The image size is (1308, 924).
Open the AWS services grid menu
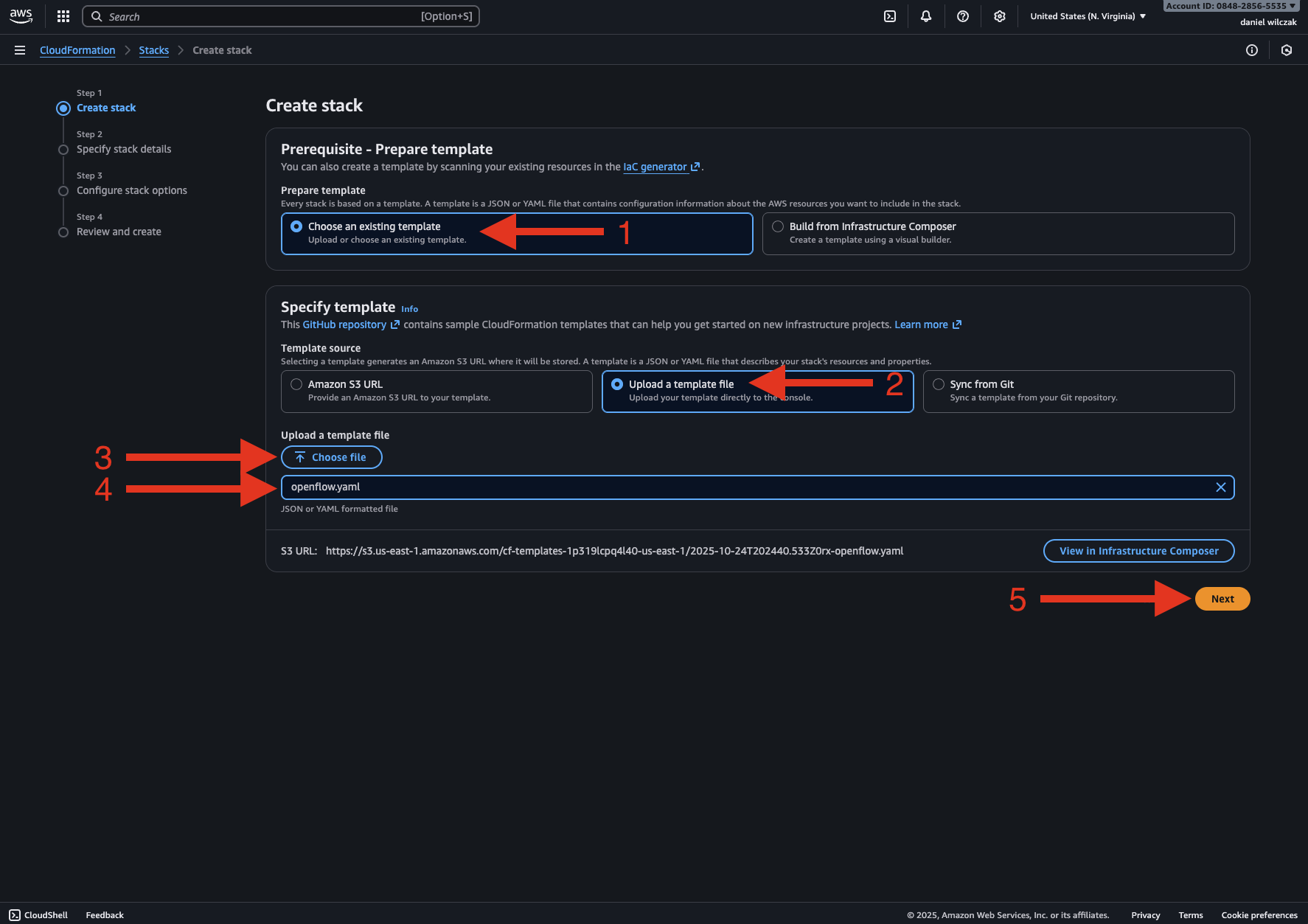pyautogui.click(x=63, y=16)
